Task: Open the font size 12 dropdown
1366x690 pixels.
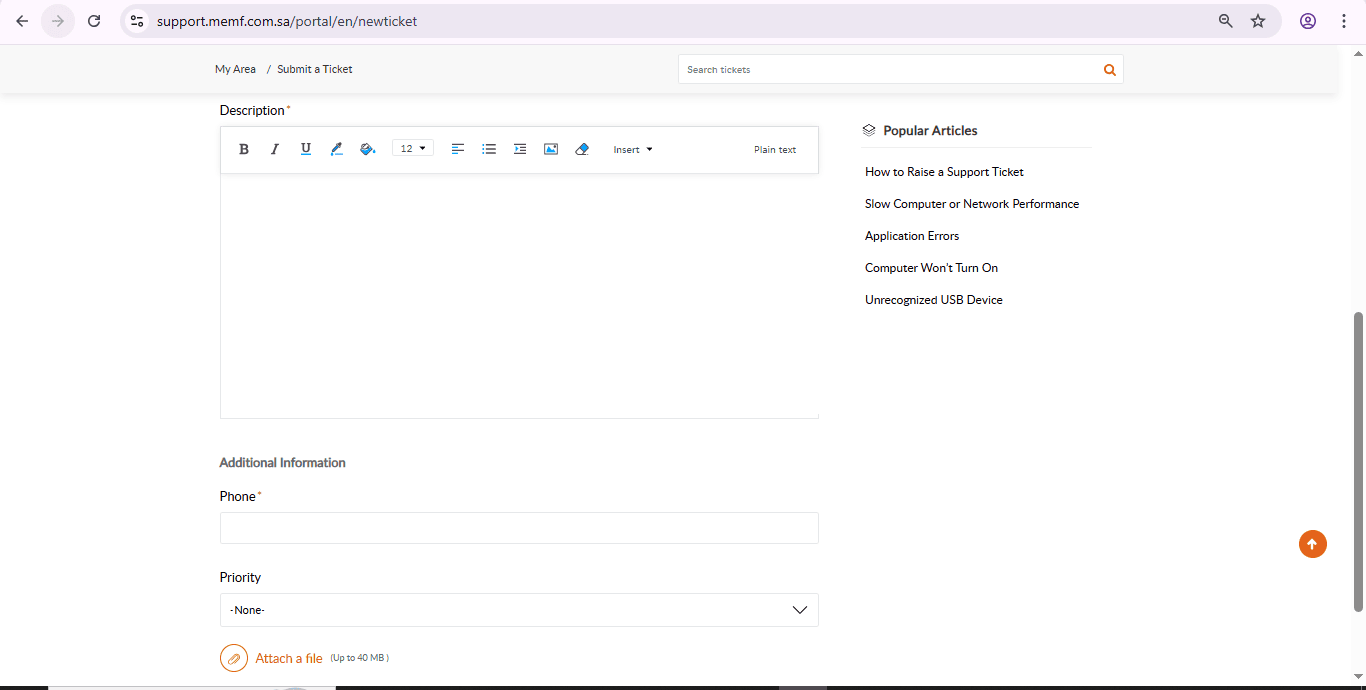Action: click(x=413, y=149)
